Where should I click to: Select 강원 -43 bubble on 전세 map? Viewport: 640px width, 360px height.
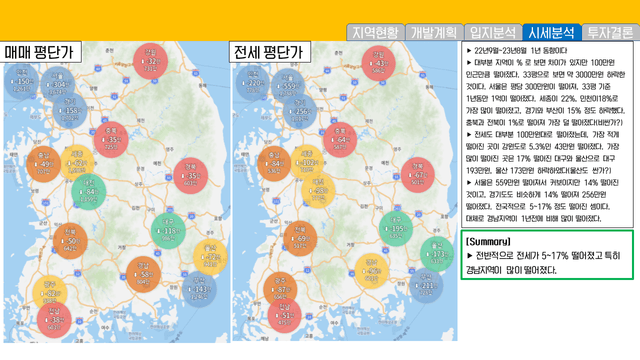pyautogui.click(x=378, y=63)
